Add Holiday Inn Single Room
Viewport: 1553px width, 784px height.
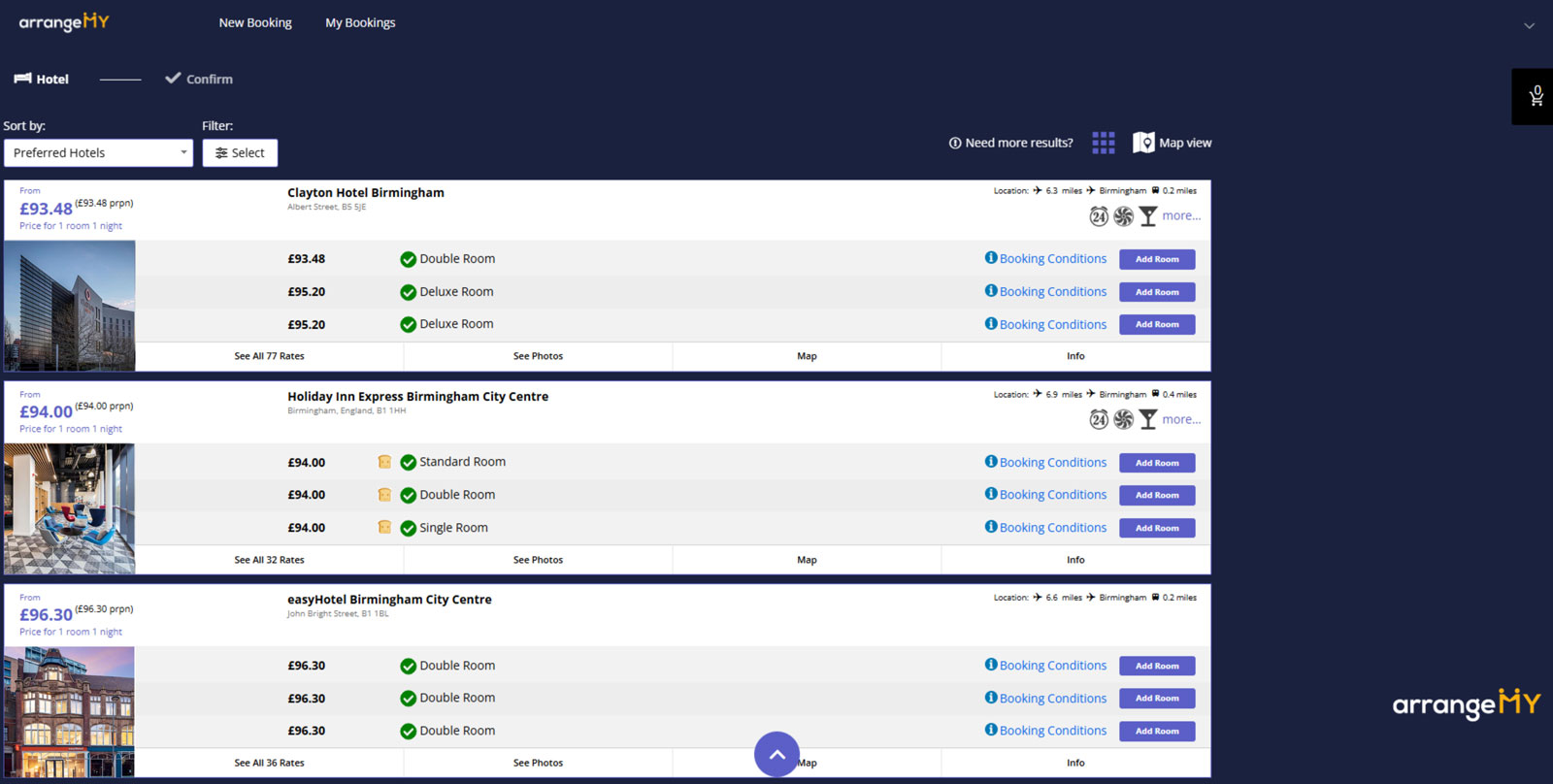click(1157, 528)
